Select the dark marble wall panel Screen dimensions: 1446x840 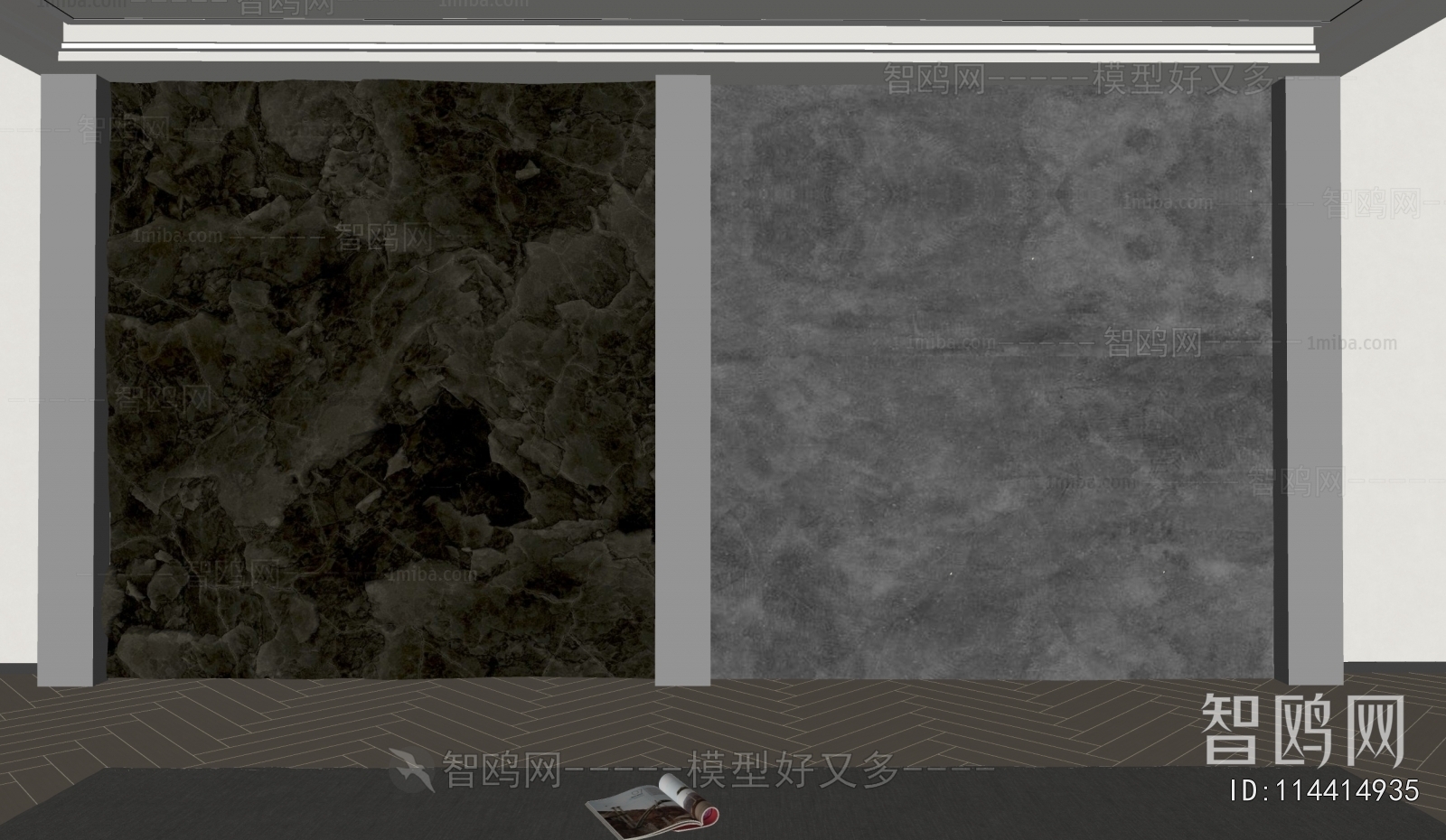click(380, 379)
